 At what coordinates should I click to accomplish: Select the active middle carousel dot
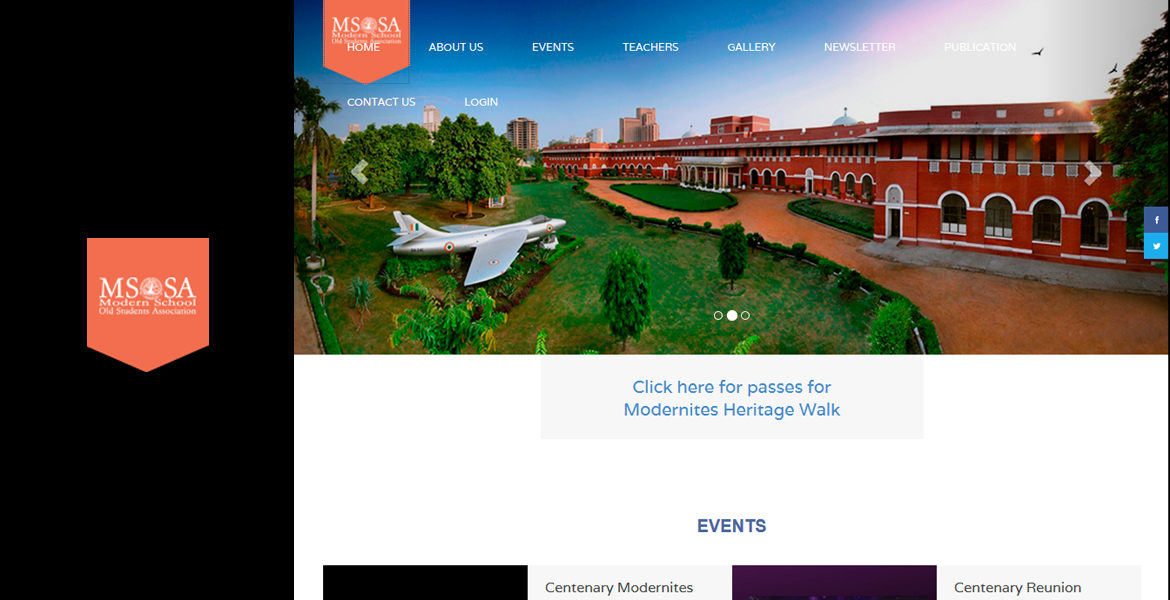coord(732,316)
